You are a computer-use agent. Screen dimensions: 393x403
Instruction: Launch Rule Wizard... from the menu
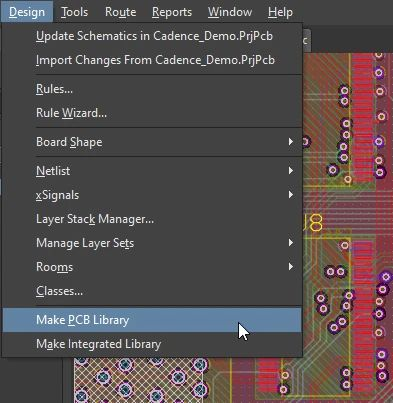click(152, 113)
